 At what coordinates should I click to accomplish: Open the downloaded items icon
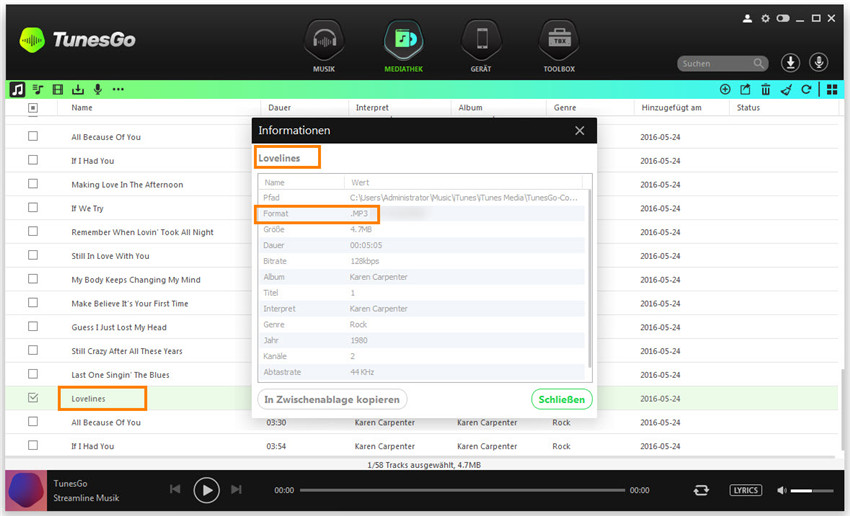pos(78,89)
